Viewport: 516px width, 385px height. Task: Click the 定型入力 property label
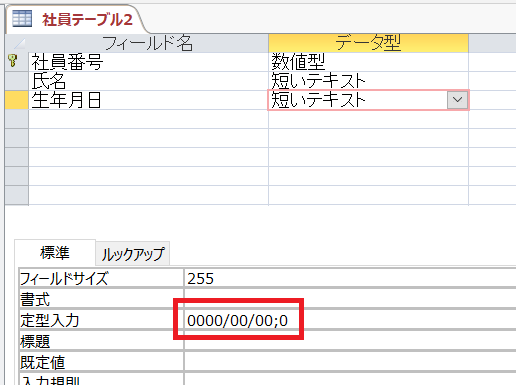(101, 320)
